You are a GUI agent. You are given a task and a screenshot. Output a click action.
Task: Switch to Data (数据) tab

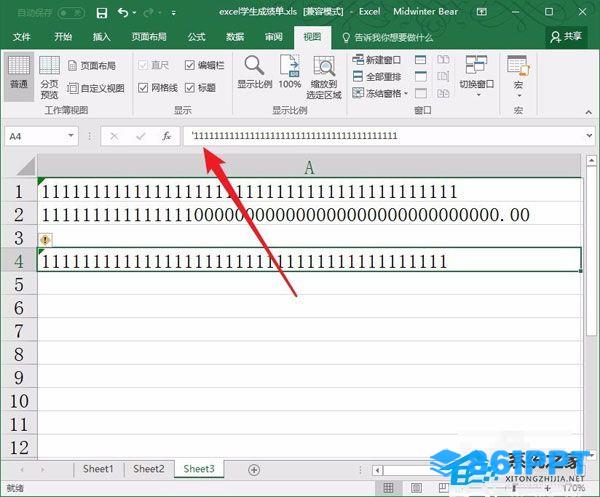click(x=235, y=37)
